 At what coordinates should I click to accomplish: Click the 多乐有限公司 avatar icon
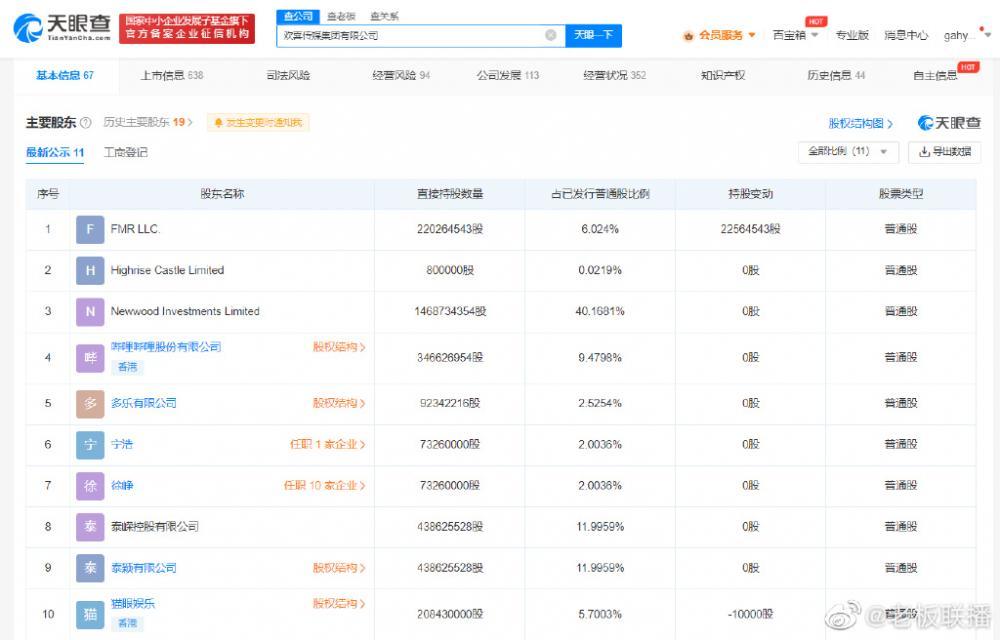(x=90, y=404)
